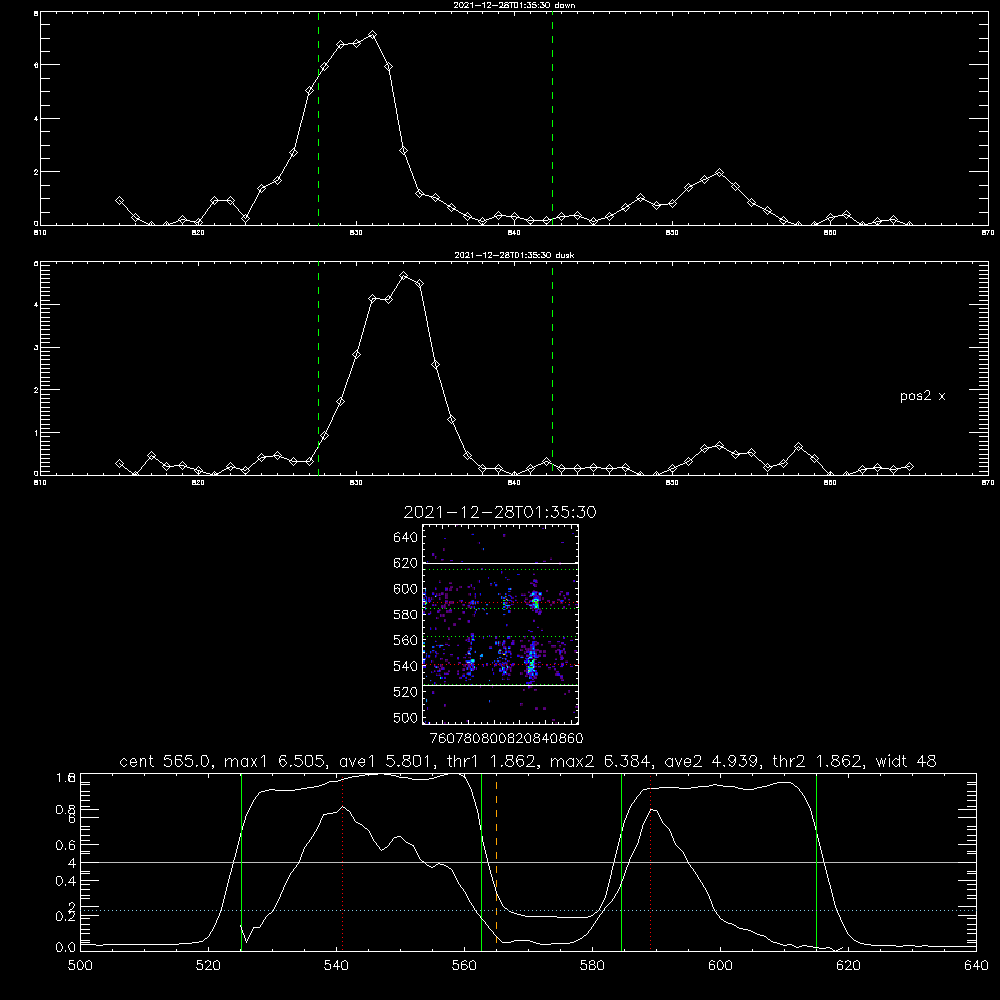Viewport: 1000px width, 1000px height.
Task: Click the highest diamond of the dawn curve
Action: [x=372, y=34]
